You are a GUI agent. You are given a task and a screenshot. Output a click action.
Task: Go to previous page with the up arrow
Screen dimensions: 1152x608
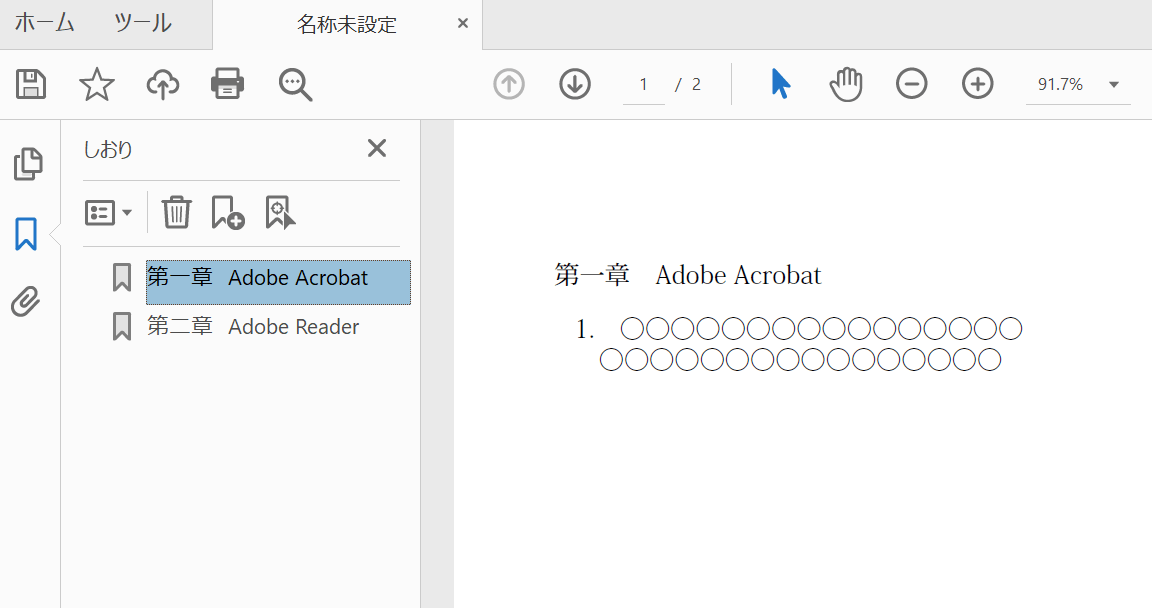508,84
